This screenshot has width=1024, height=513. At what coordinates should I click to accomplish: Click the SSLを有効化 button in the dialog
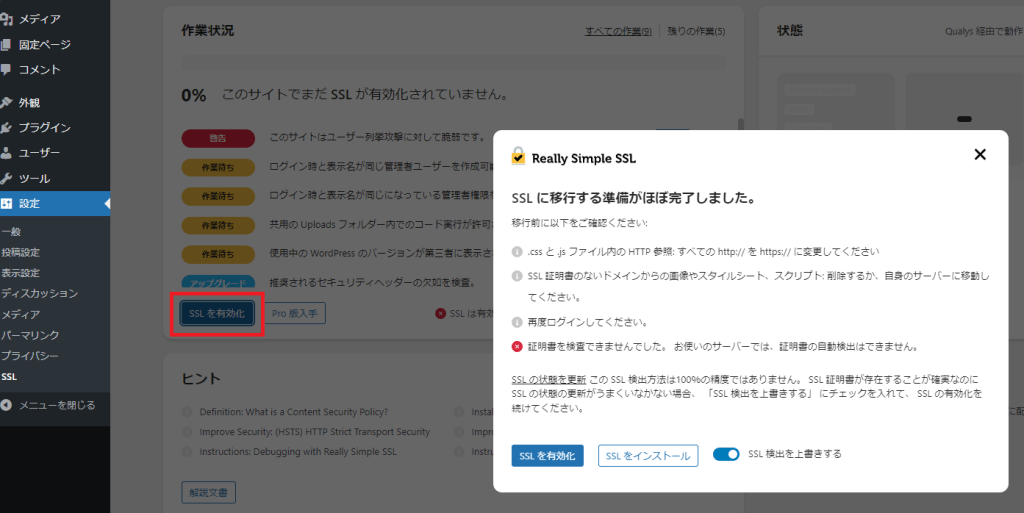pos(547,456)
